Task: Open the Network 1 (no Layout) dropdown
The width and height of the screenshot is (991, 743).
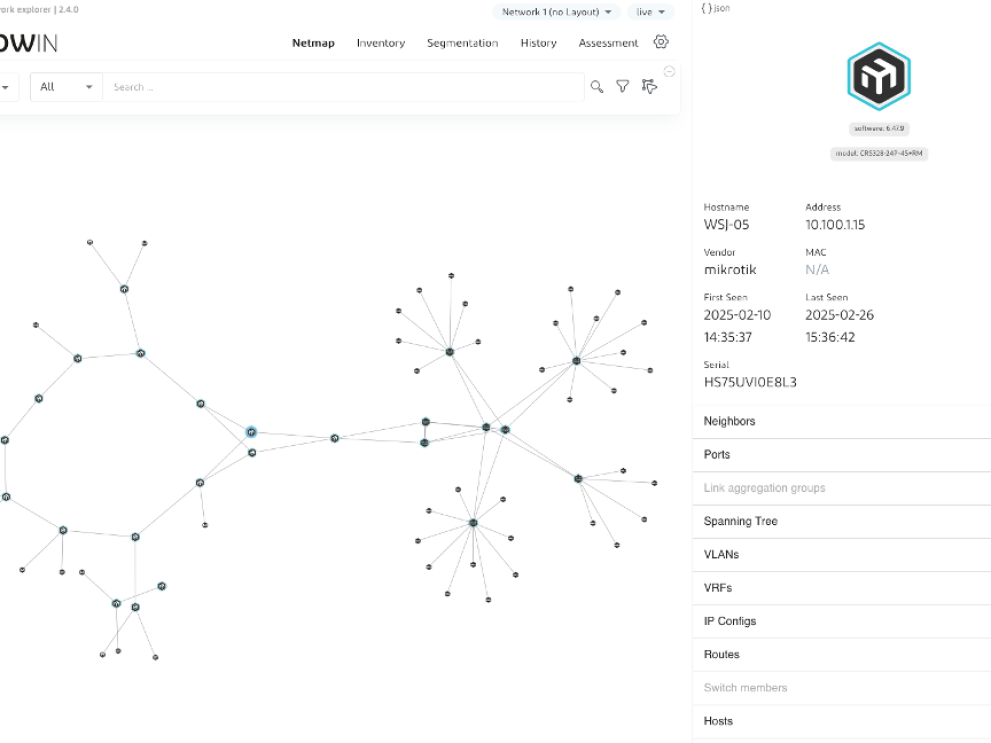Action: click(x=556, y=12)
